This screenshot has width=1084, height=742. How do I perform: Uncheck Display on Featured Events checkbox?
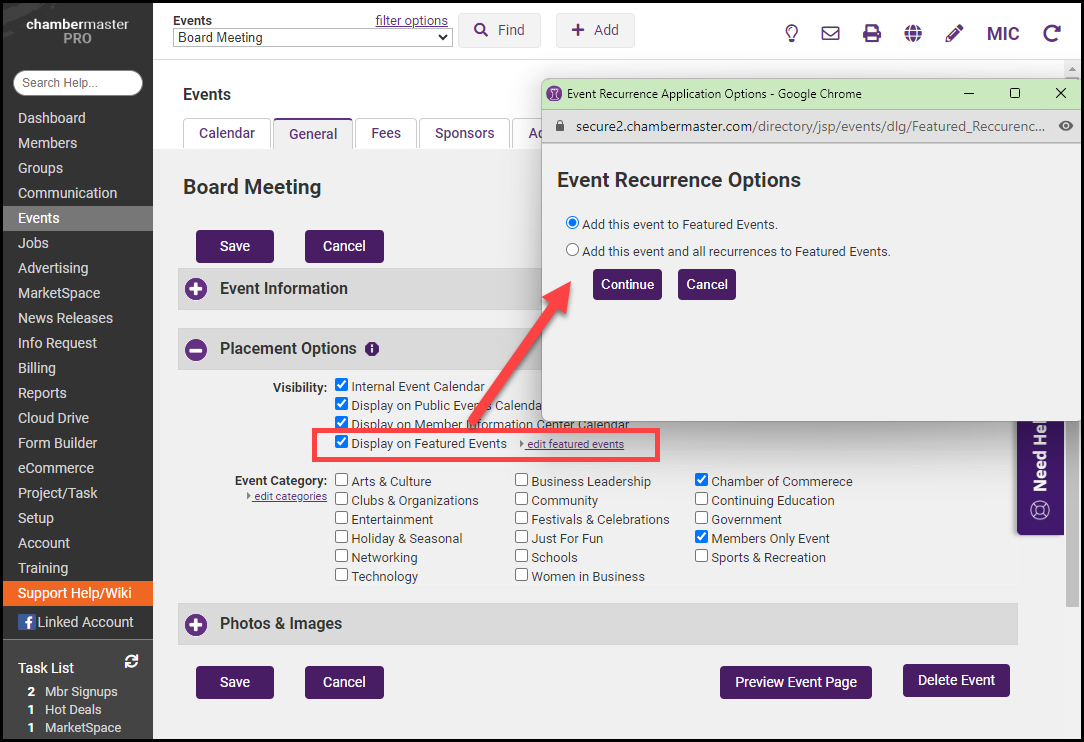pos(342,442)
